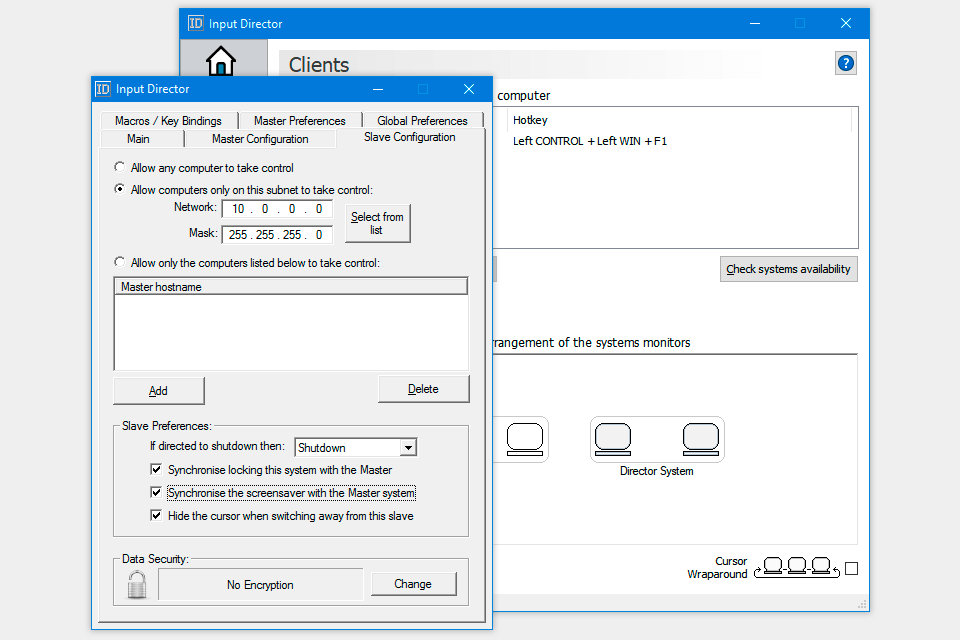Click the Network IP address field
This screenshot has width=960, height=640.
tap(277, 209)
